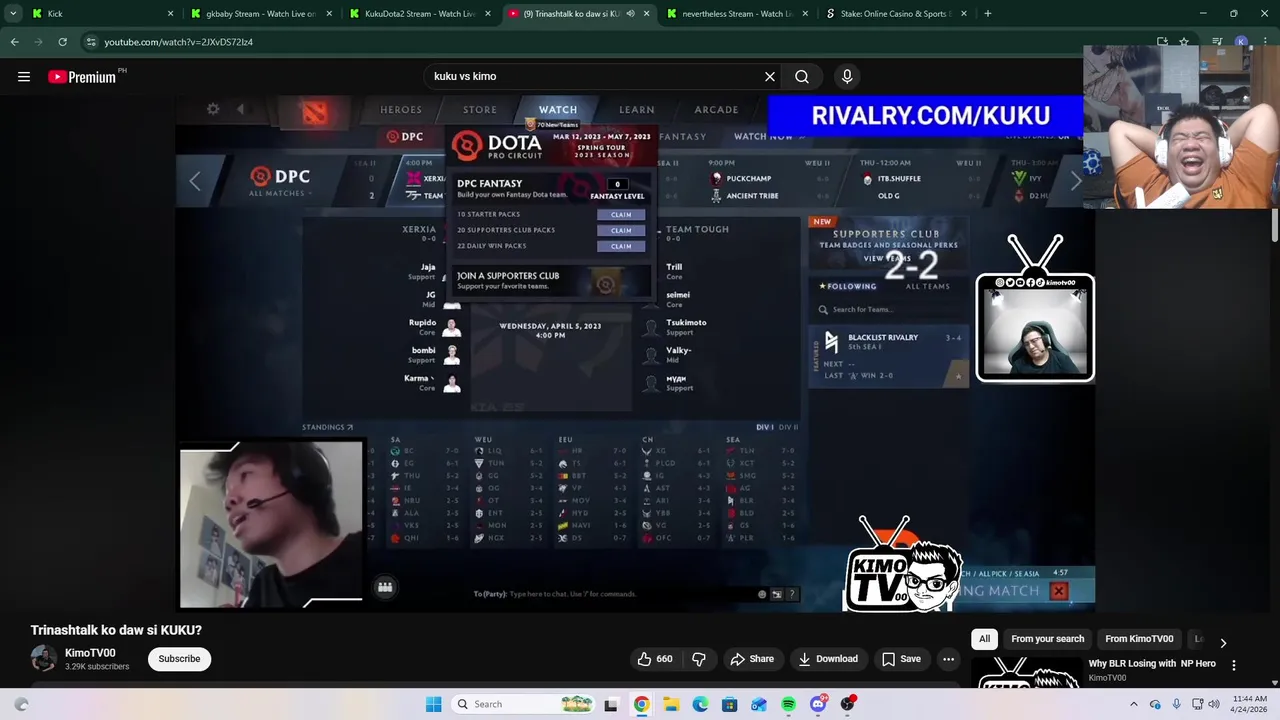This screenshot has height=720, width=1280.
Task: Bookmark this page with the star
Action: coord(1184,42)
